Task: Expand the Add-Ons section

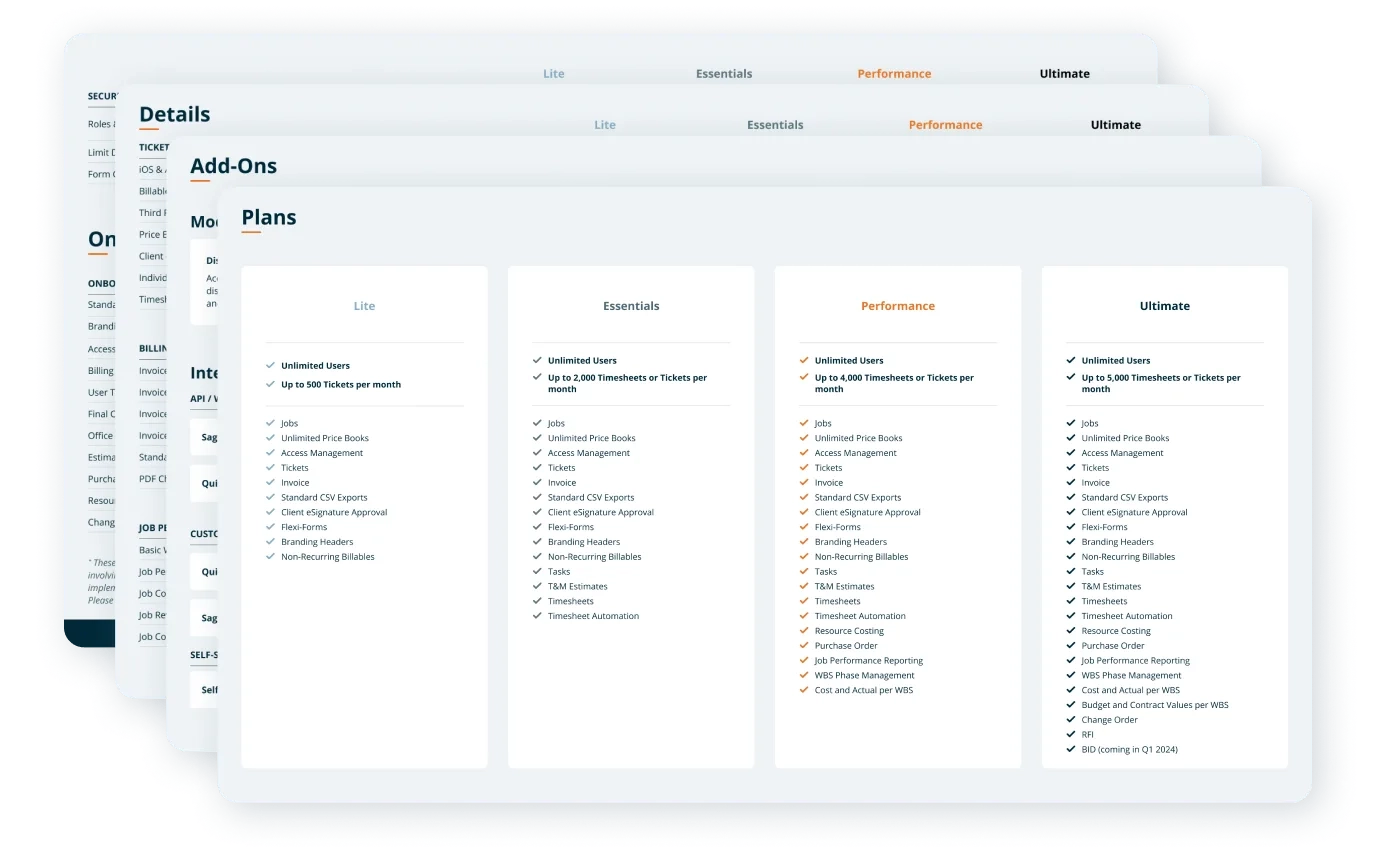Action: point(233,165)
